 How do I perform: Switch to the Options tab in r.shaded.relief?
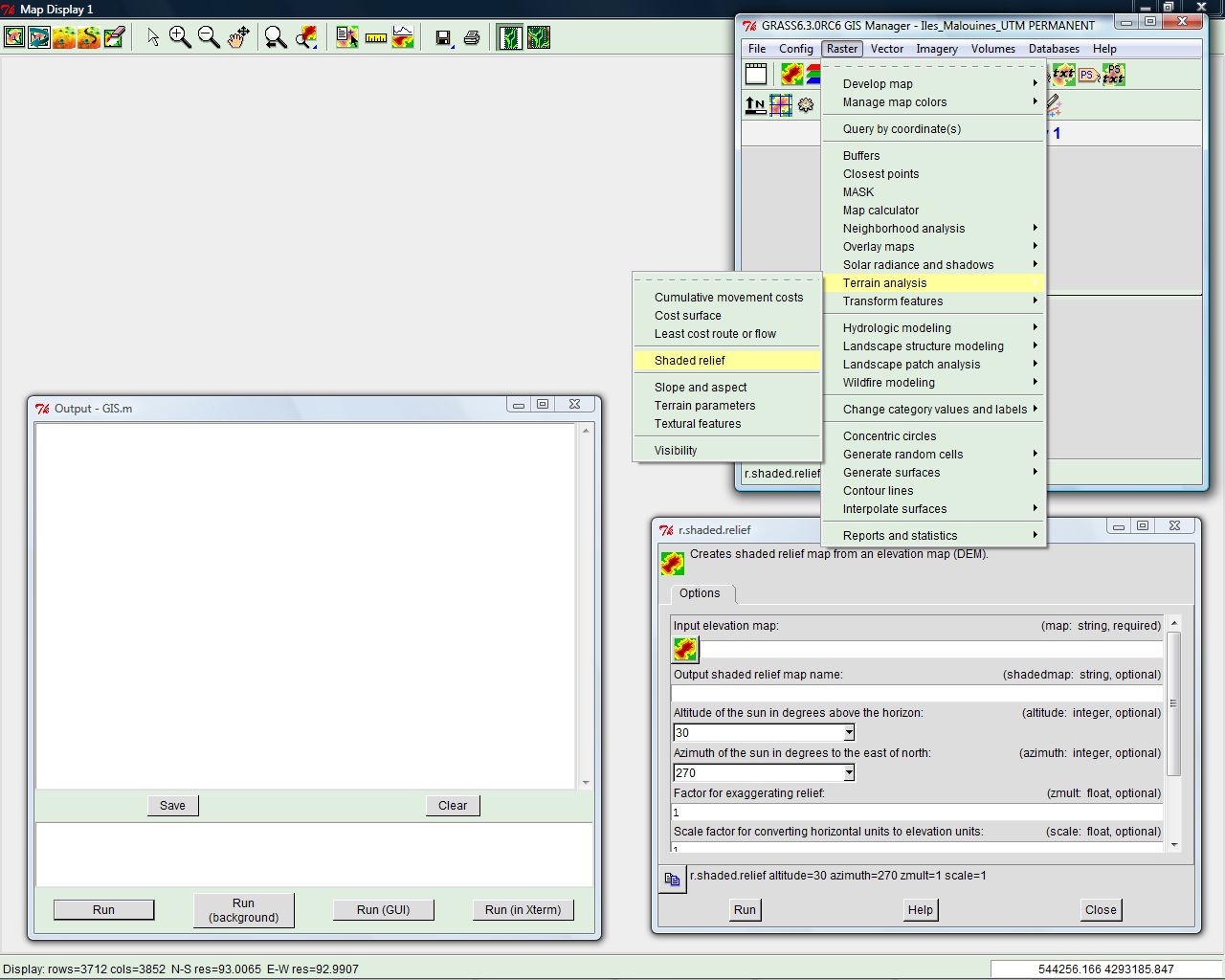pyautogui.click(x=700, y=593)
